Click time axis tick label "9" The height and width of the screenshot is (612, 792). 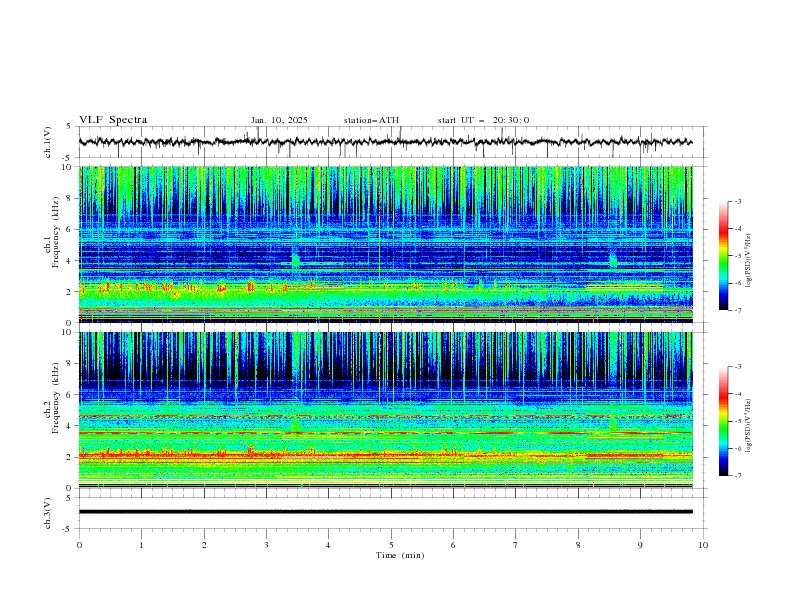tap(640, 545)
